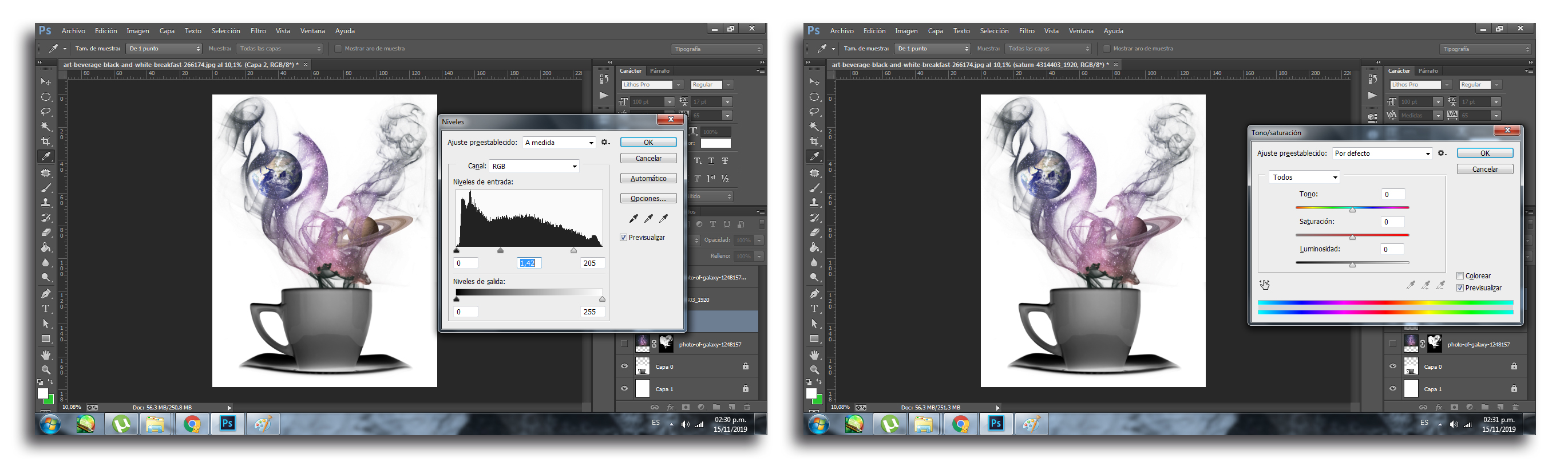
Task: Click the Opciones... button
Action: coord(648,199)
